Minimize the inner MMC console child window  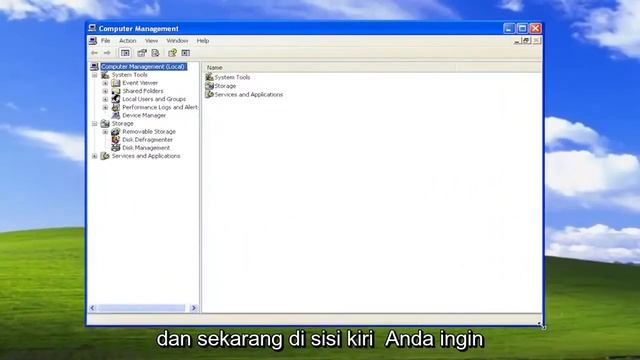point(517,41)
